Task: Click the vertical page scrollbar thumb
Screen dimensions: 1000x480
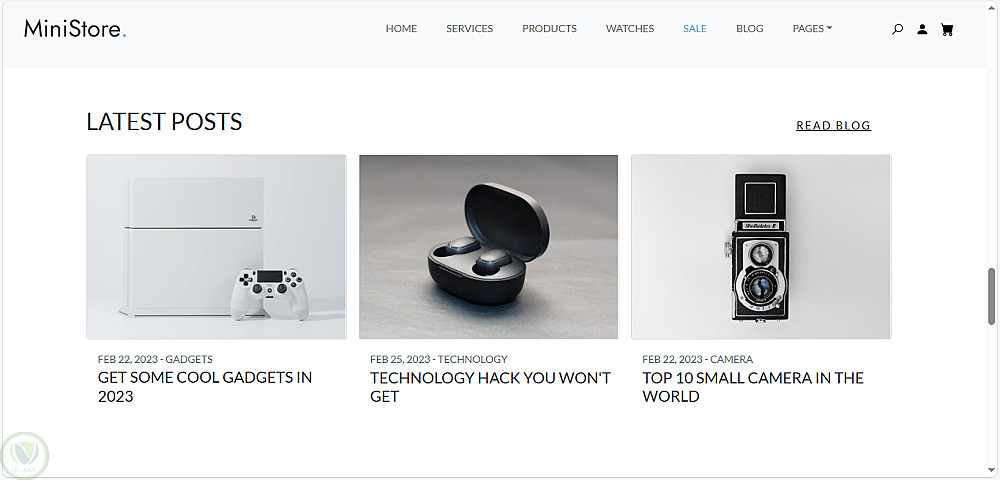Action: [991, 296]
